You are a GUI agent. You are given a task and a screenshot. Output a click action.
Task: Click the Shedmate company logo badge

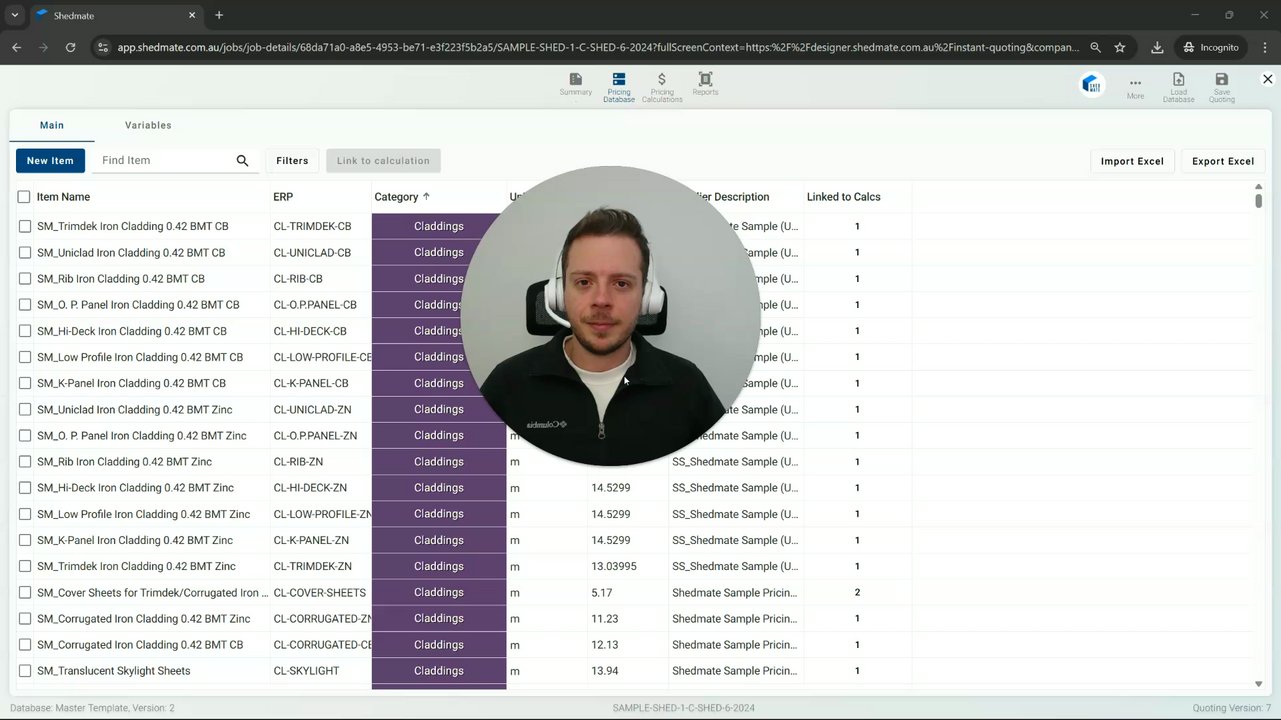[x=1091, y=84]
